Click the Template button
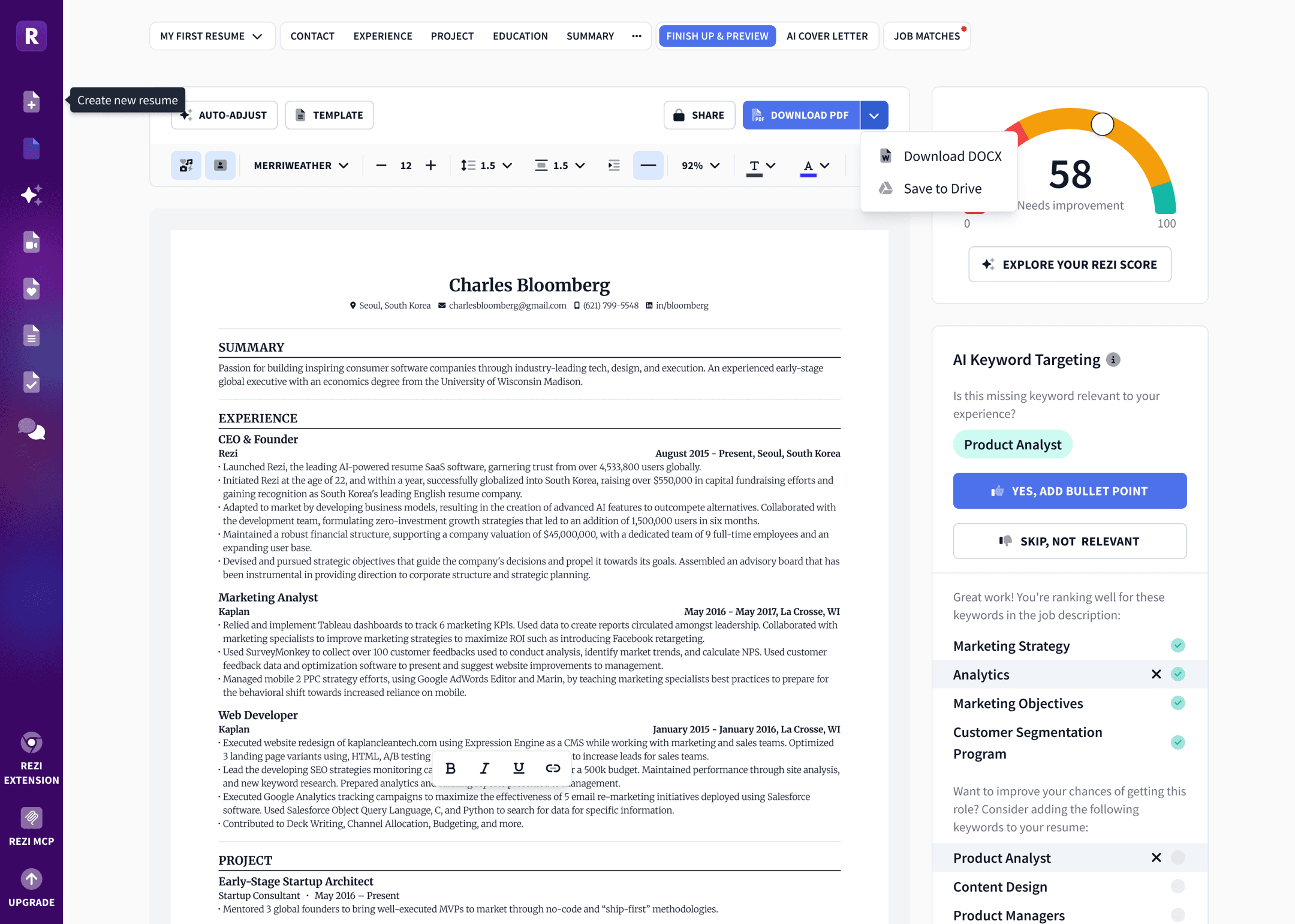This screenshot has width=1295, height=924. pos(329,115)
